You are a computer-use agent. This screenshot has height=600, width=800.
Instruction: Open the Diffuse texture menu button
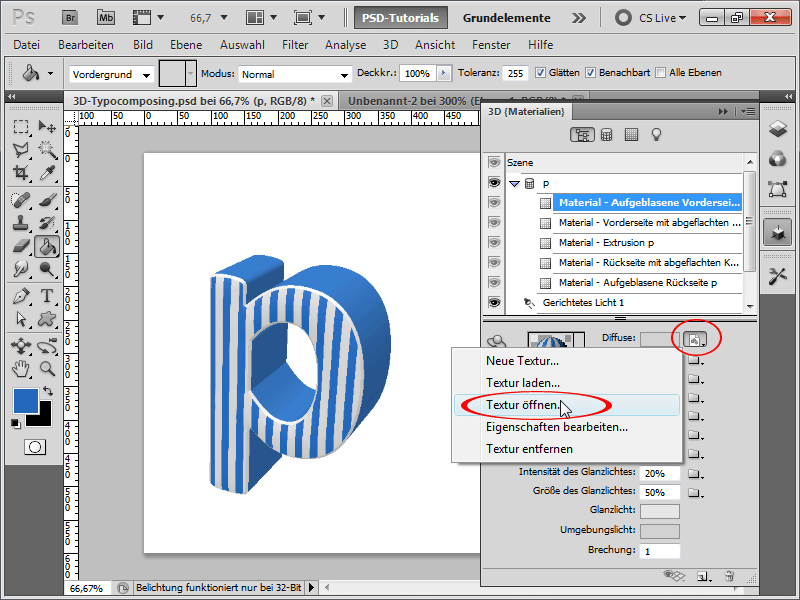point(695,339)
